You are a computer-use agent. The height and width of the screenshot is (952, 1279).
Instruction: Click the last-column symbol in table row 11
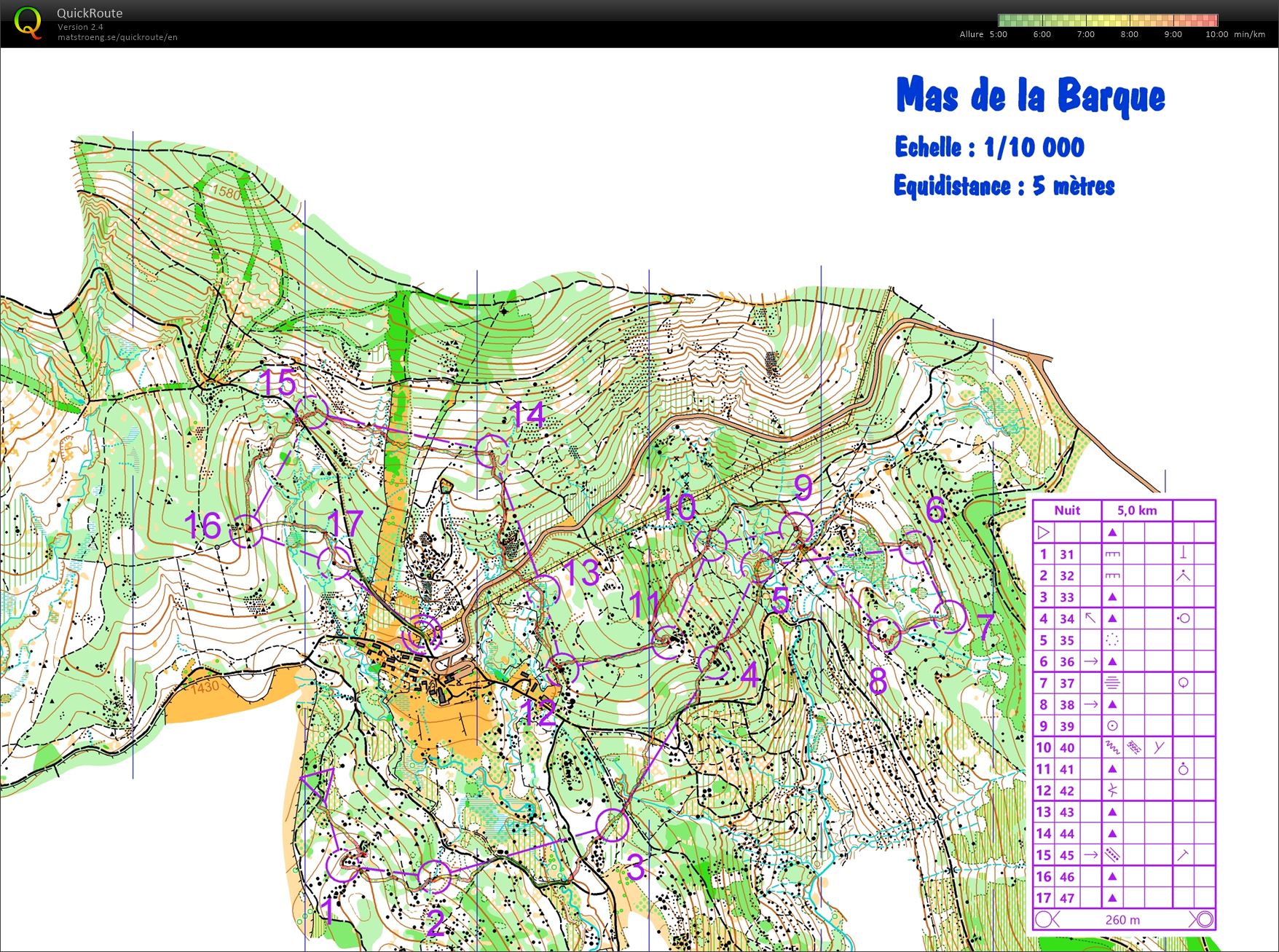[x=1184, y=769]
